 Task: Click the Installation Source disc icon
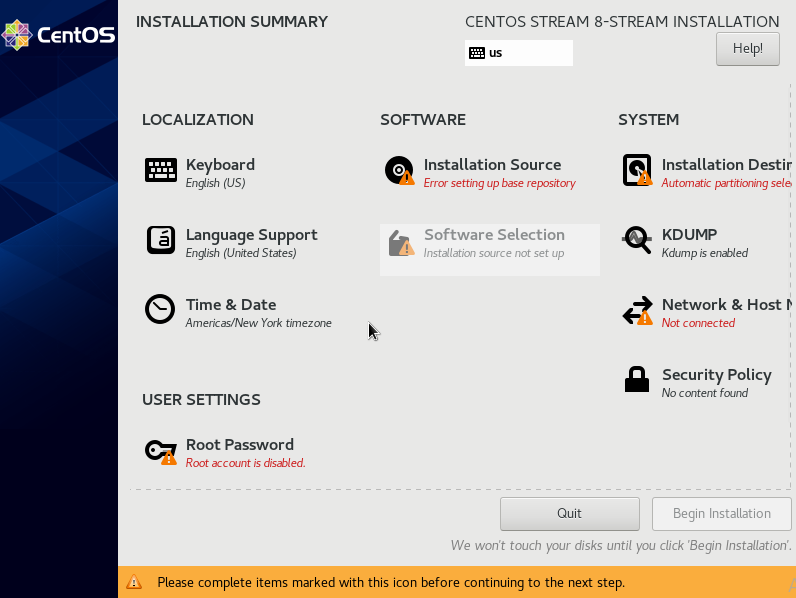(400, 170)
